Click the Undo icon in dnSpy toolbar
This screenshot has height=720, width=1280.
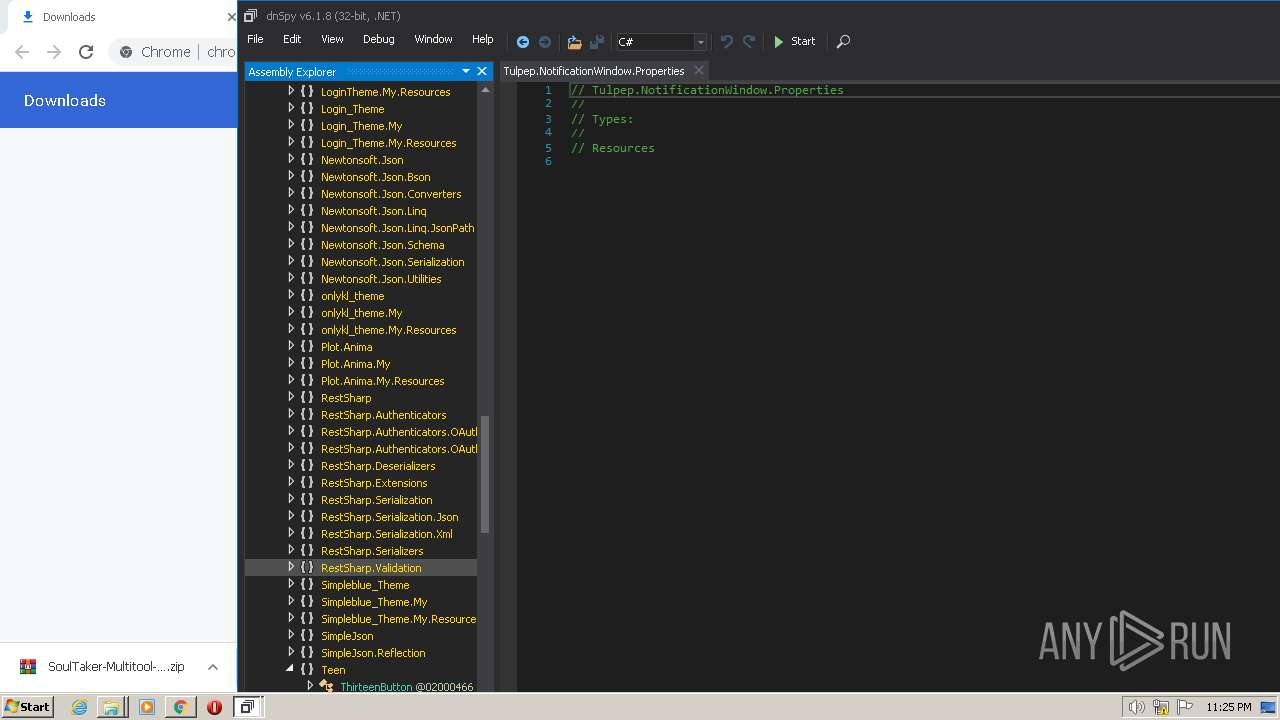click(x=727, y=41)
